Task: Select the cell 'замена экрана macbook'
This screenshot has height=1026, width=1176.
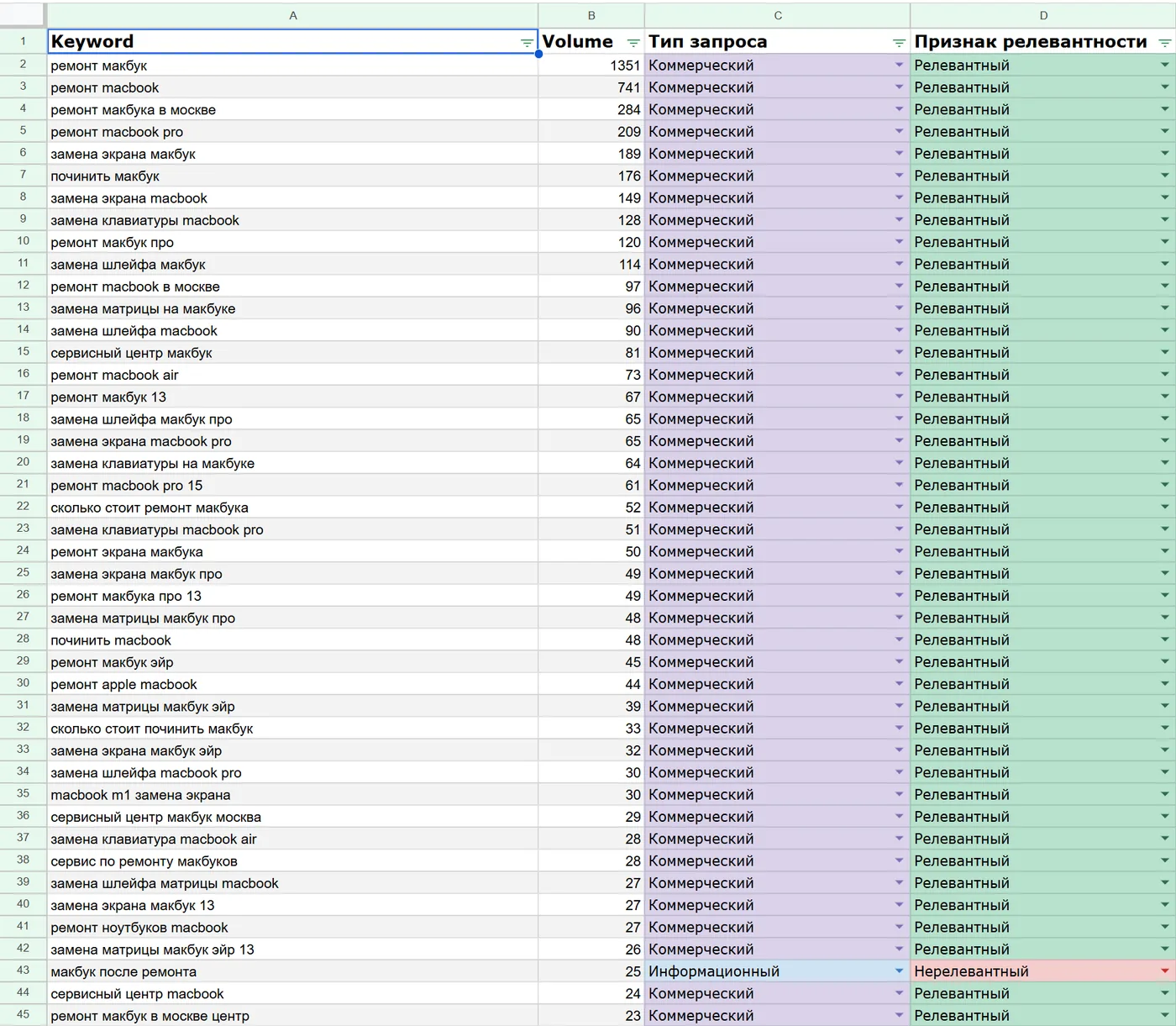Action: (292, 197)
